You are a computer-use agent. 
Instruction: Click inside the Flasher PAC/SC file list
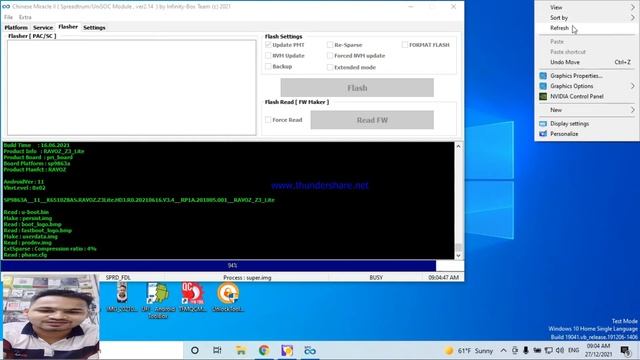click(x=131, y=87)
